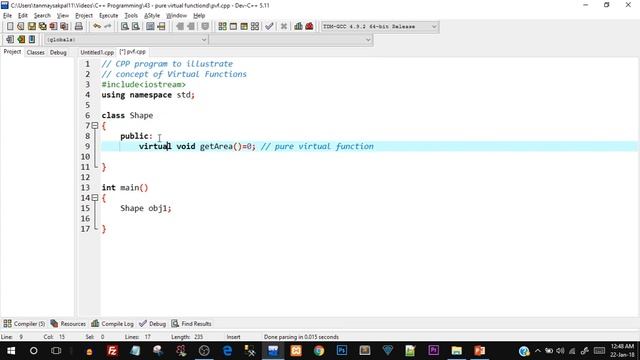Viewport: 640px width, 360px height.
Task: Click the Goto Bookmarks icon on second toolbar
Action: (x=32, y=40)
